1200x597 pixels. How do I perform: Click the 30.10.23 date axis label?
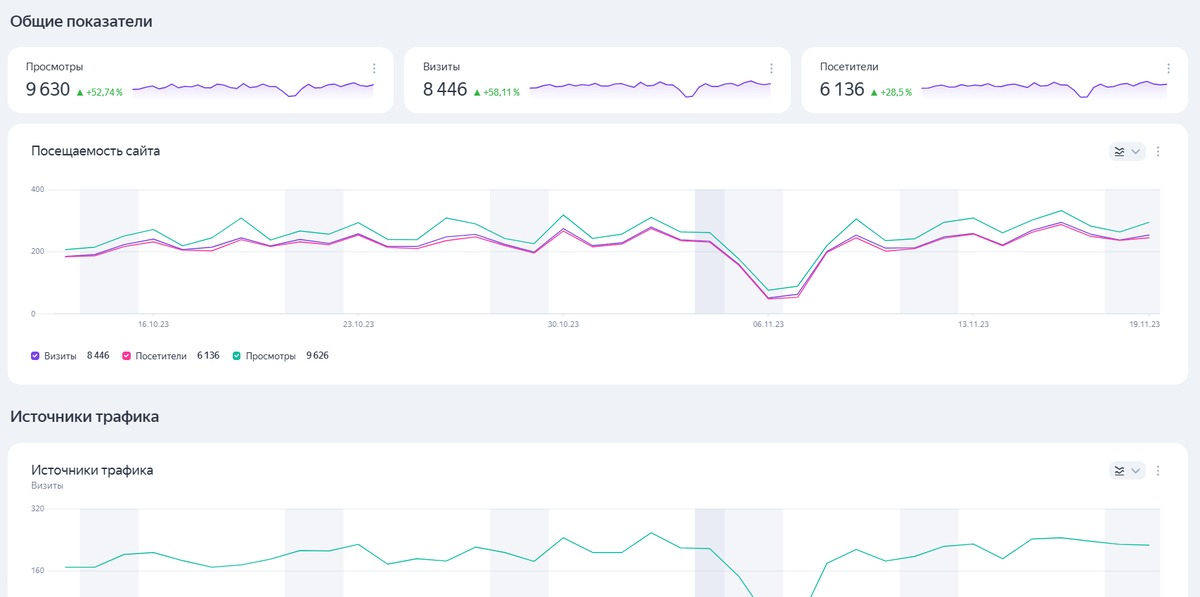click(x=563, y=324)
